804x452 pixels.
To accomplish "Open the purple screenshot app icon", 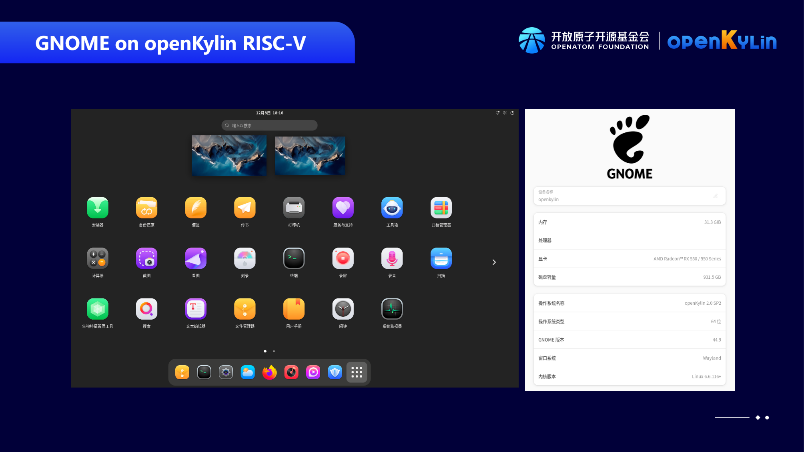I will pos(147,258).
